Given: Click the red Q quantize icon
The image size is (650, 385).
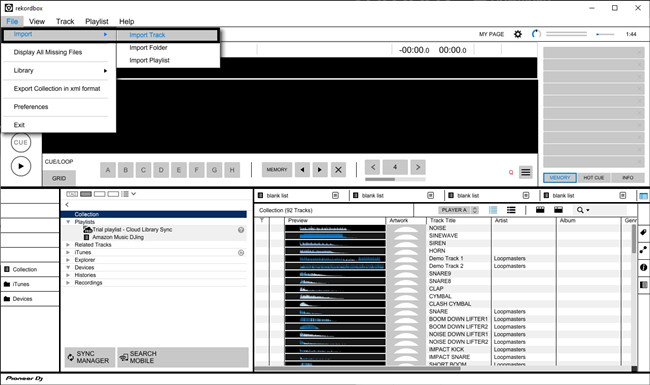Looking at the screenshot, I should (511, 172).
